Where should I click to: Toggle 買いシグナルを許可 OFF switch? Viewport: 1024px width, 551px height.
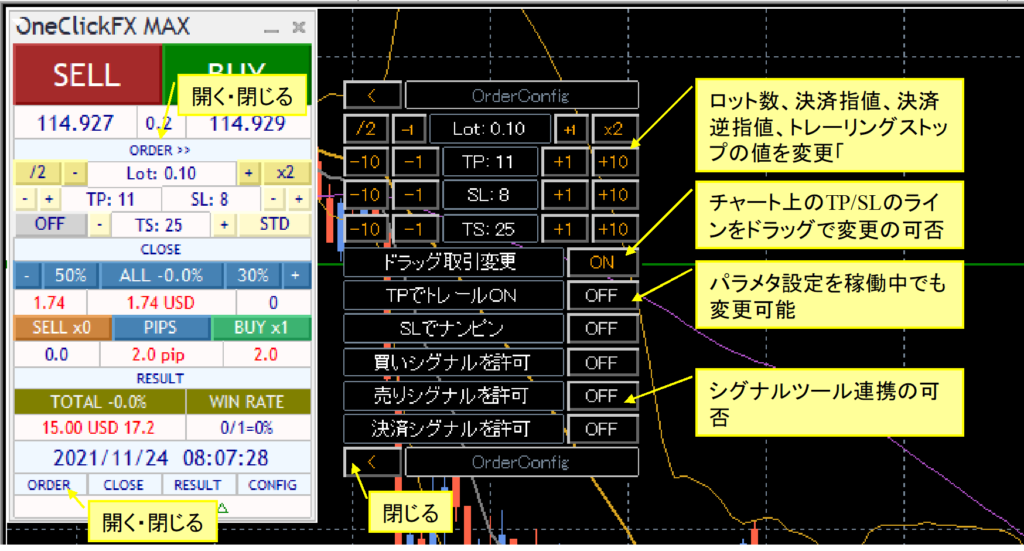point(602,363)
